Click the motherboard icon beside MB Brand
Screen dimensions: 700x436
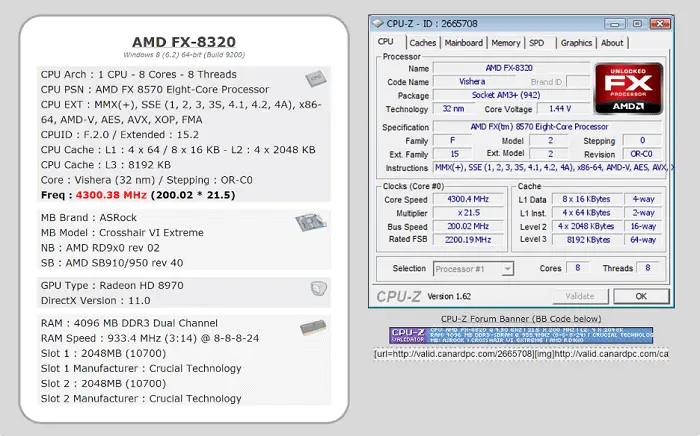point(311,222)
